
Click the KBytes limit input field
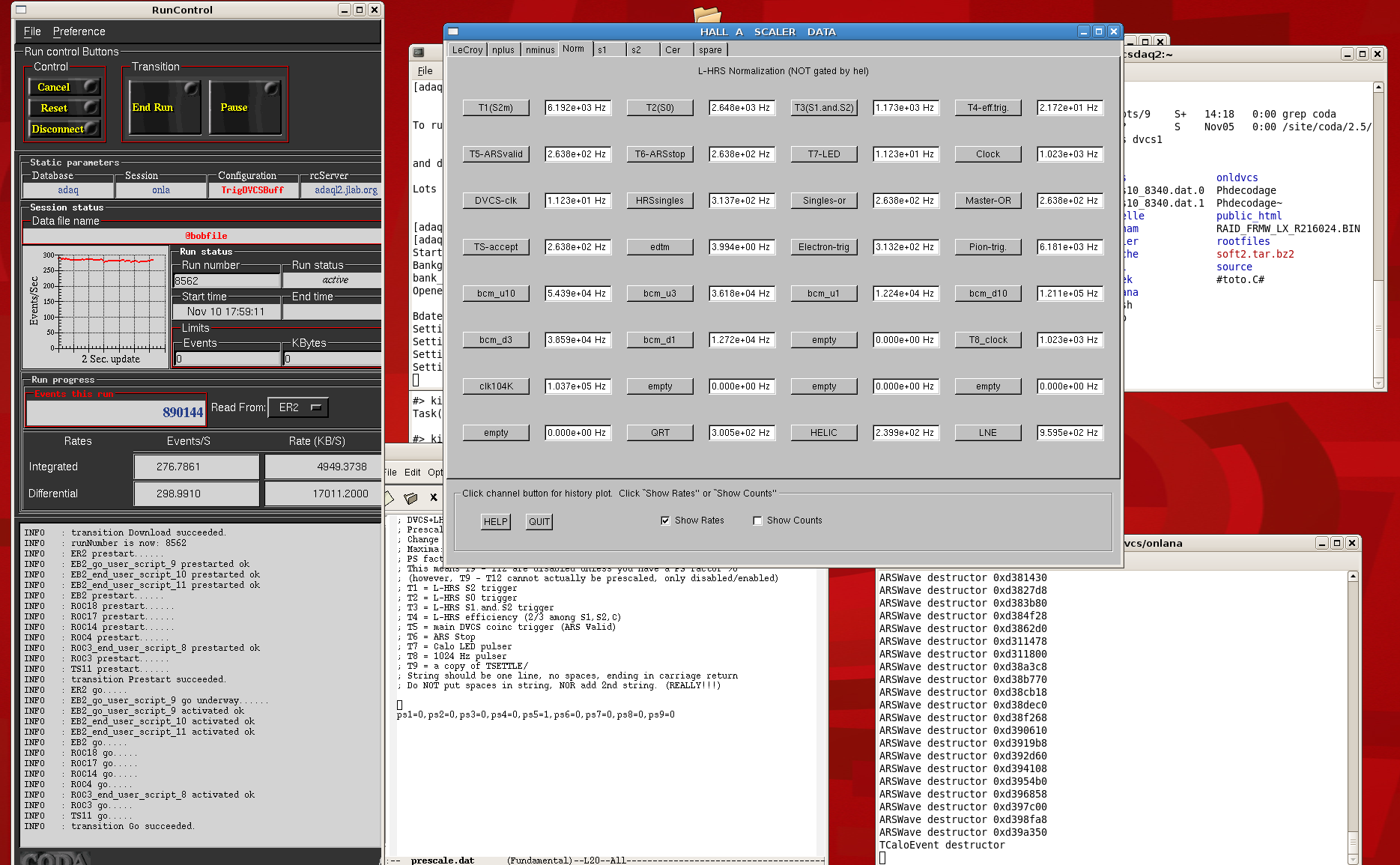tap(332, 359)
